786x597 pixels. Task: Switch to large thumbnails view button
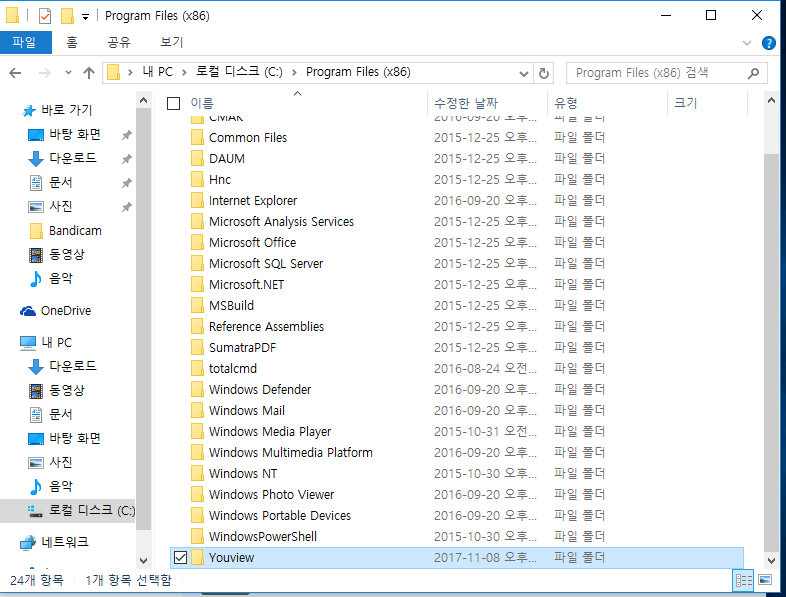pyautogui.click(x=765, y=580)
